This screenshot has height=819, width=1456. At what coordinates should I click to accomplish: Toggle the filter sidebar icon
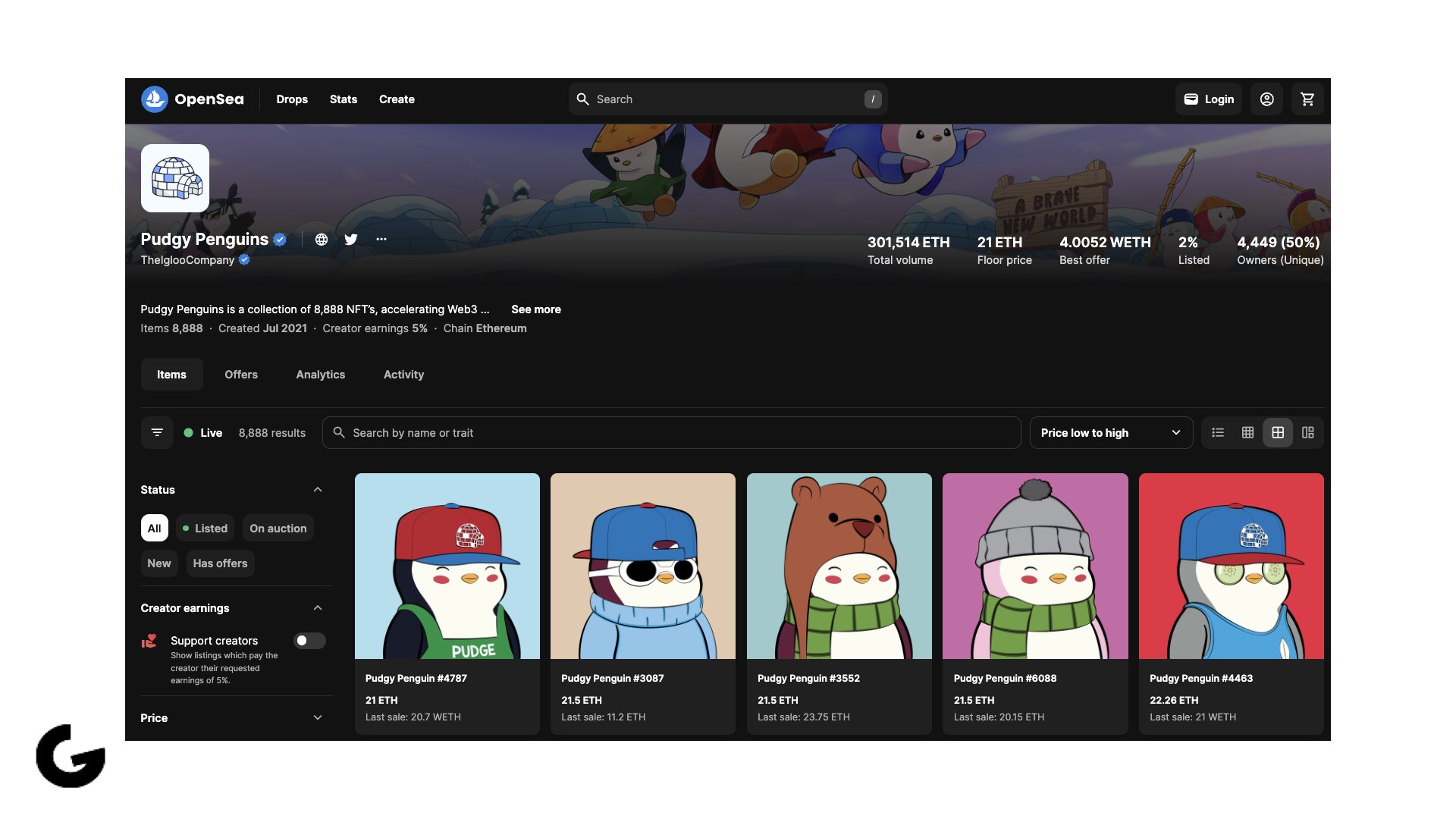157,433
